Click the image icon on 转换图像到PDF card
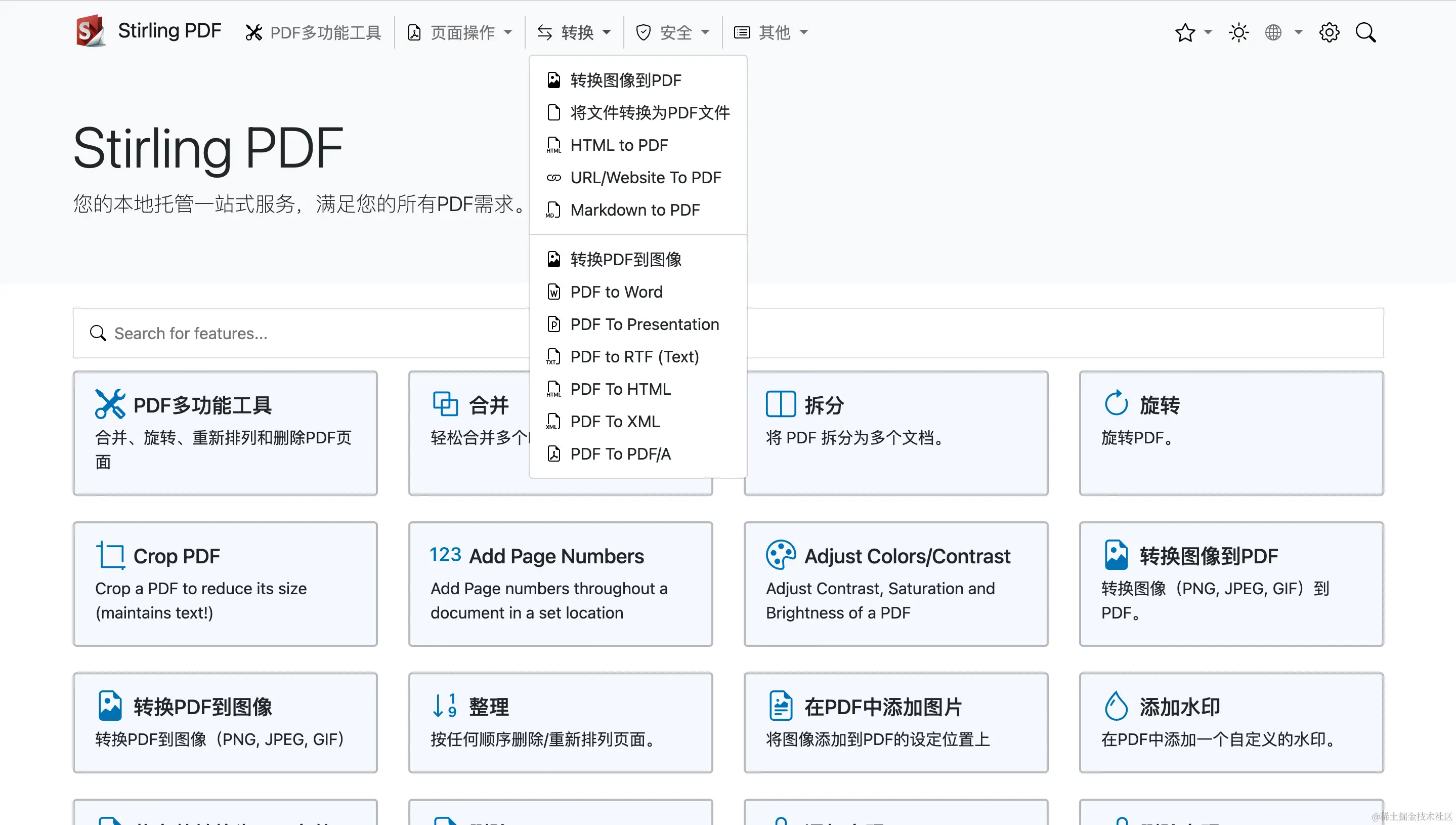Screen dimensions: 1456x825 1116,555
